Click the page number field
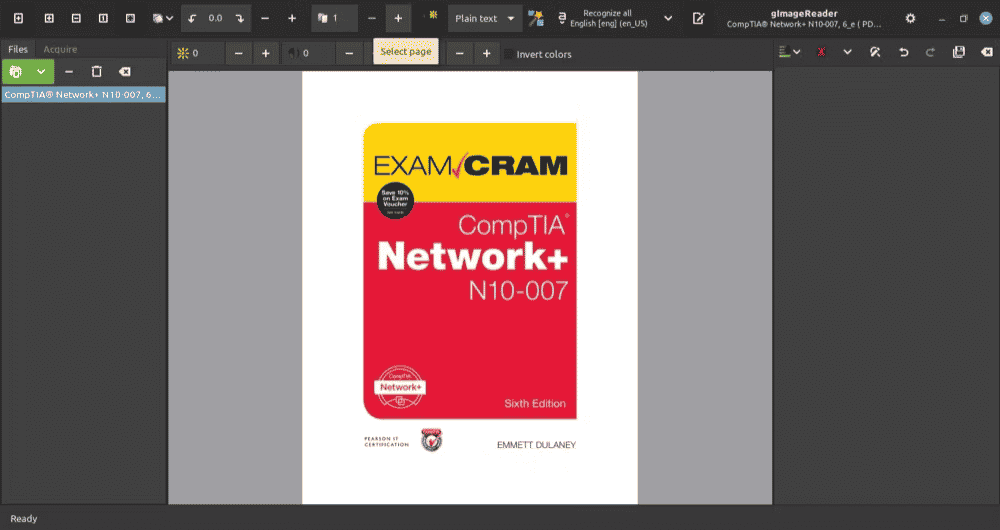 [x=334, y=18]
